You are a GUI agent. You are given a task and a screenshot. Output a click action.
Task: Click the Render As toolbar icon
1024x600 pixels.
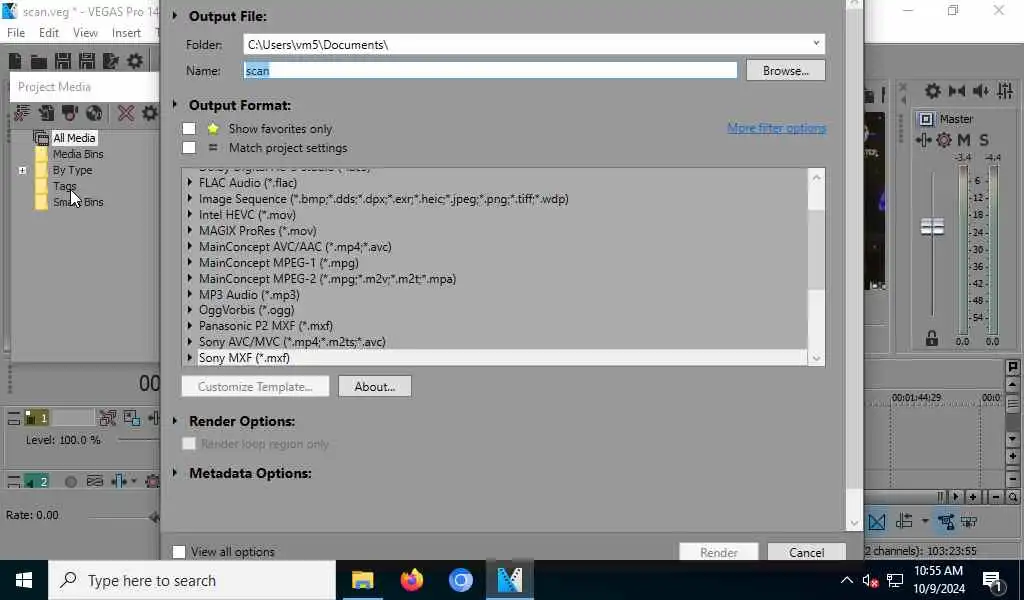tap(110, 61)
